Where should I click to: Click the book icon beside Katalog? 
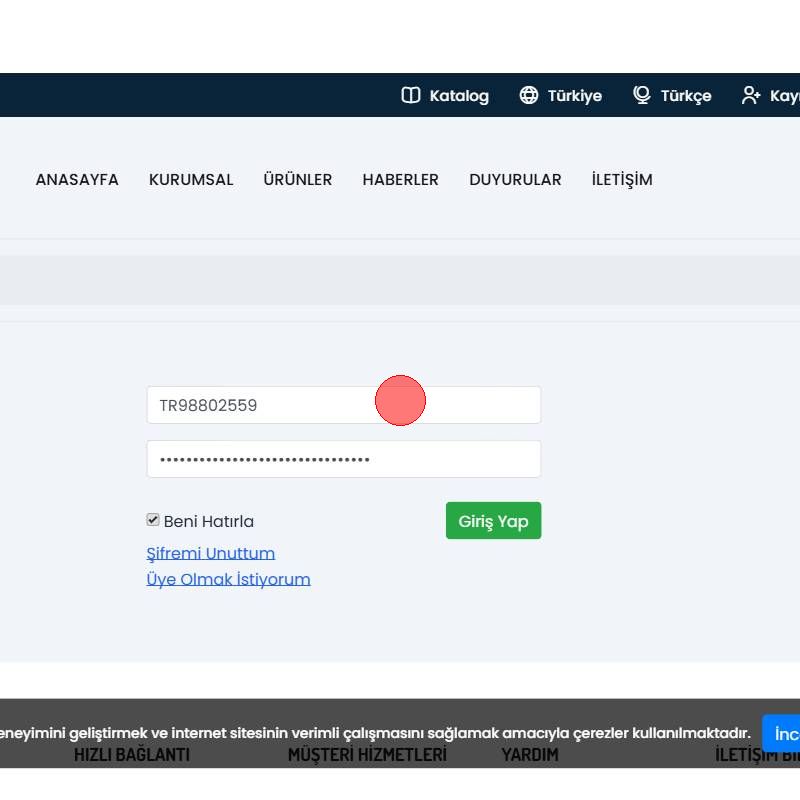pos(410,95)
